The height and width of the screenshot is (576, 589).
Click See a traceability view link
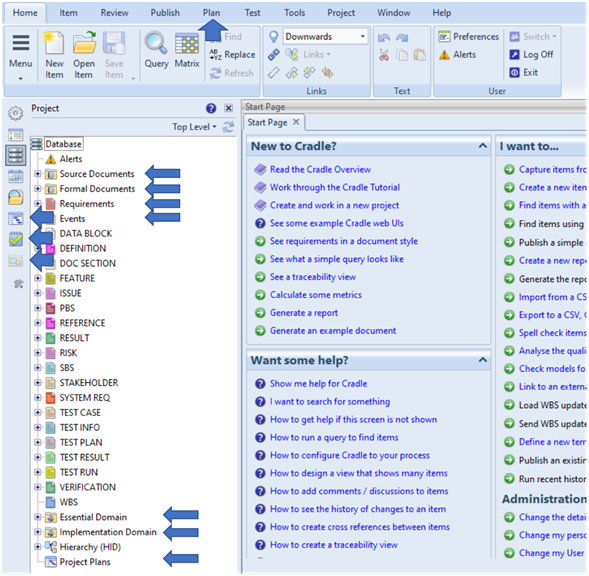[x=313, y=277]
